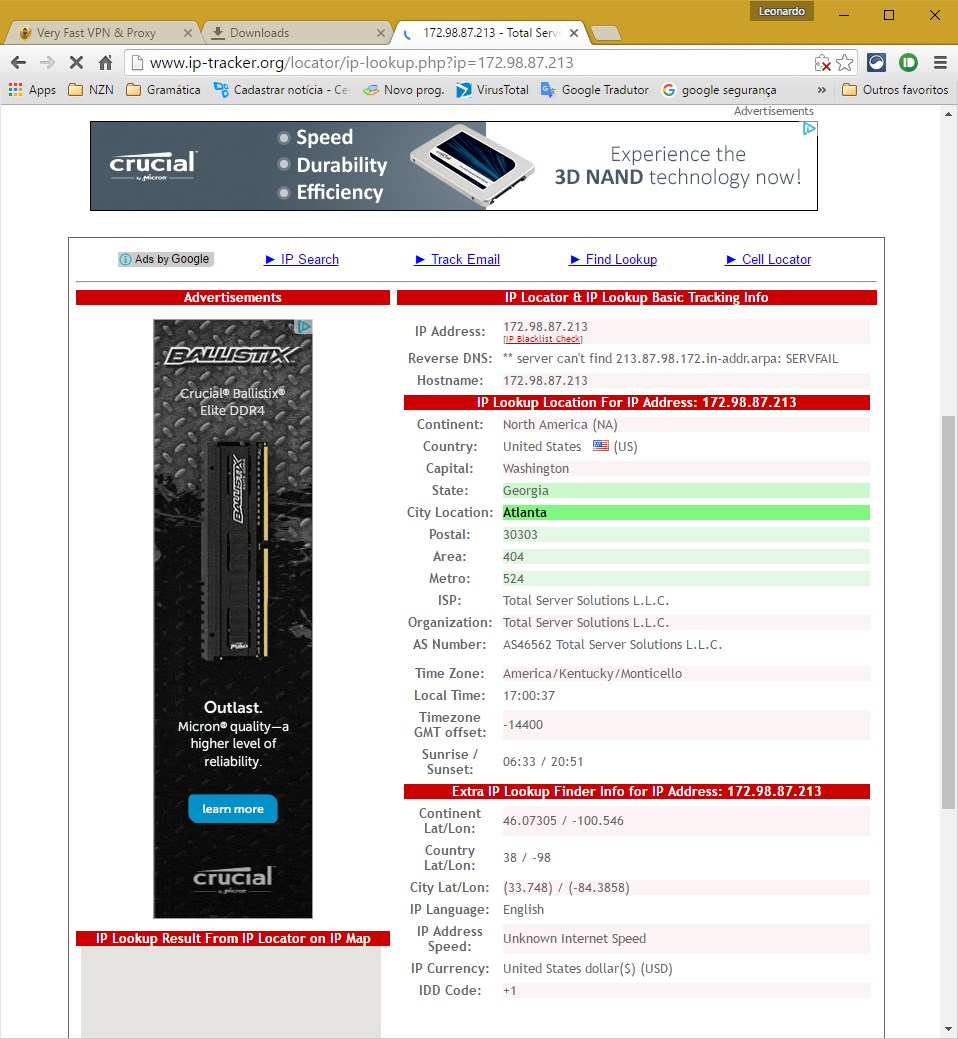The image size is (958, 1039).
Task: Open the IP Search link
Action: [301, 259]
